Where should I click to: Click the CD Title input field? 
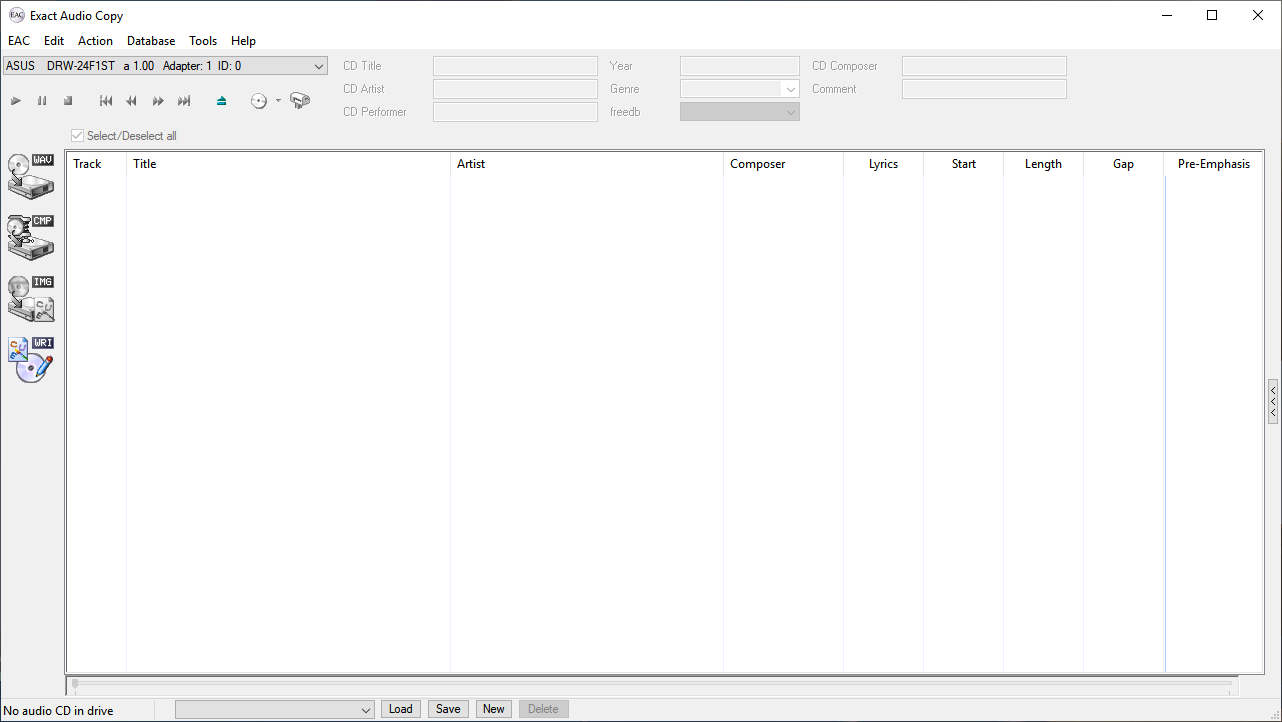[515, 66]
